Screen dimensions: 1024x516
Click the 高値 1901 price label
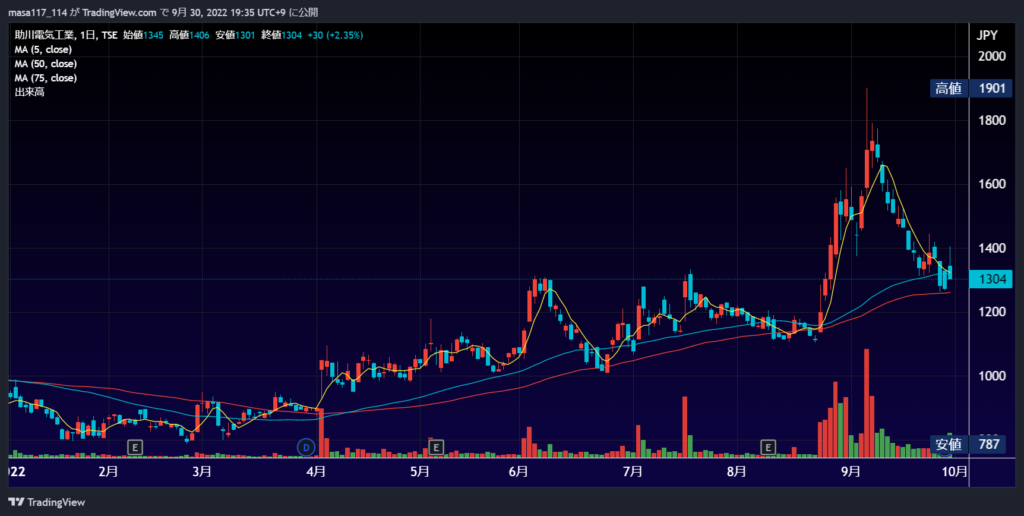[x=971, y=88]
